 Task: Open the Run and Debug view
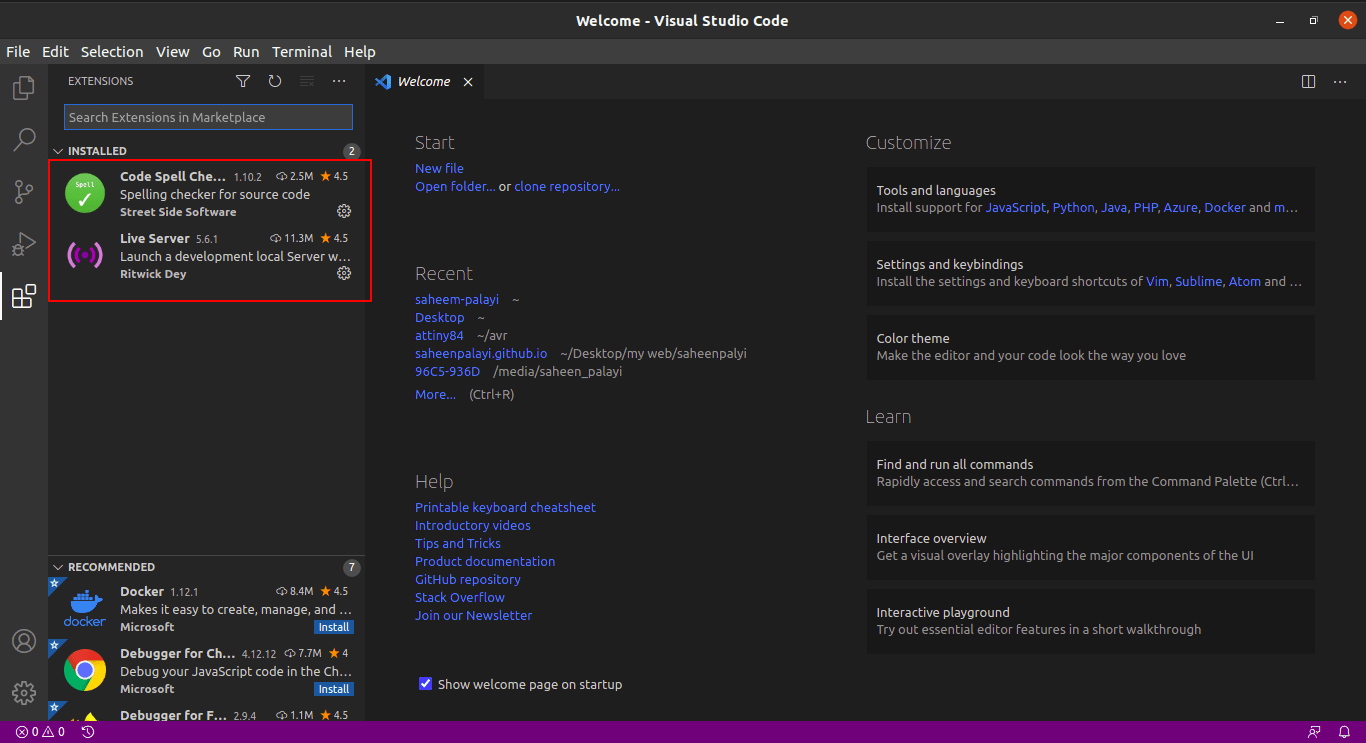(x=24, y=244)
